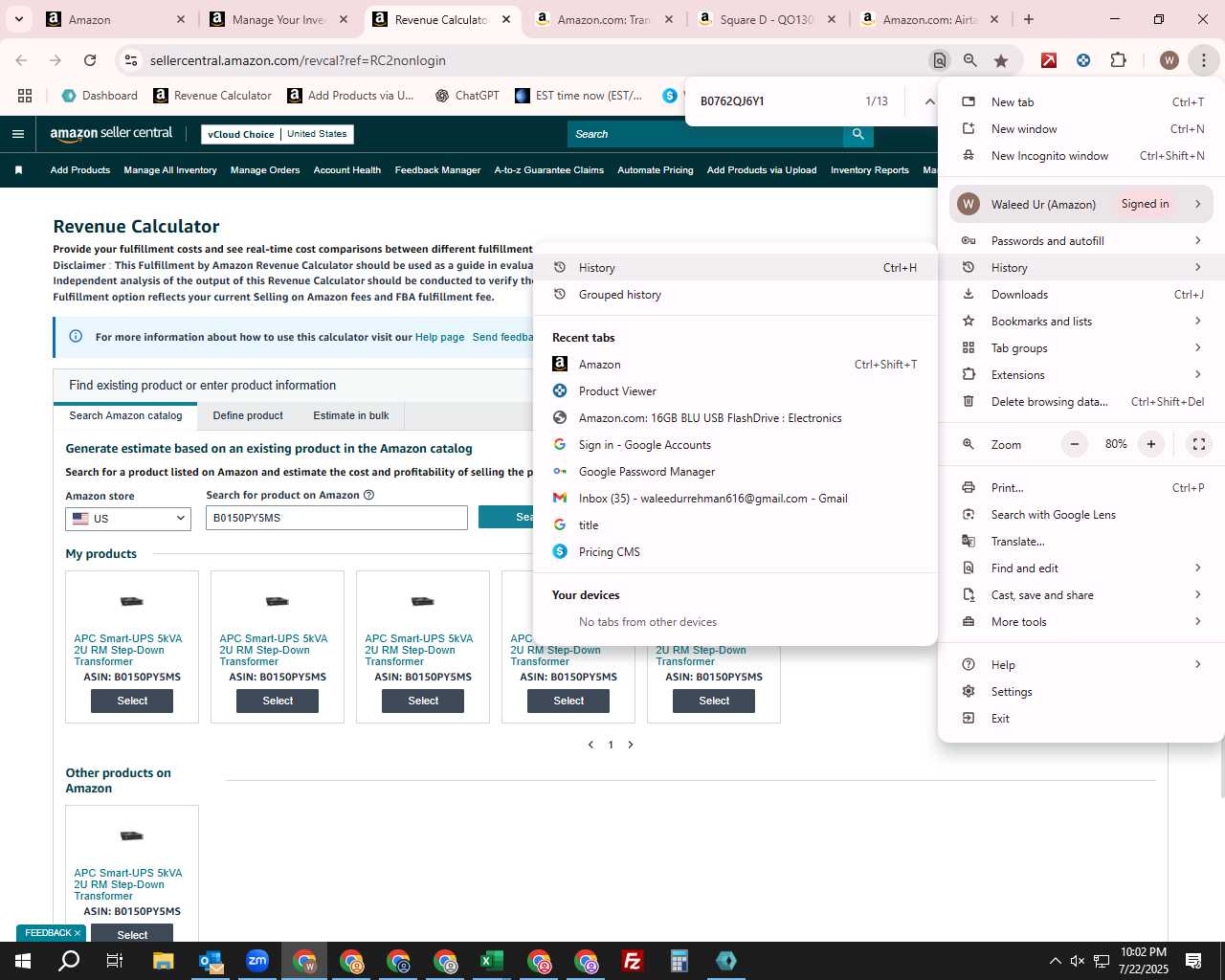Expand the Tab groups submenu
Screen dimensions: 1225x980
tap(1197, 347)
